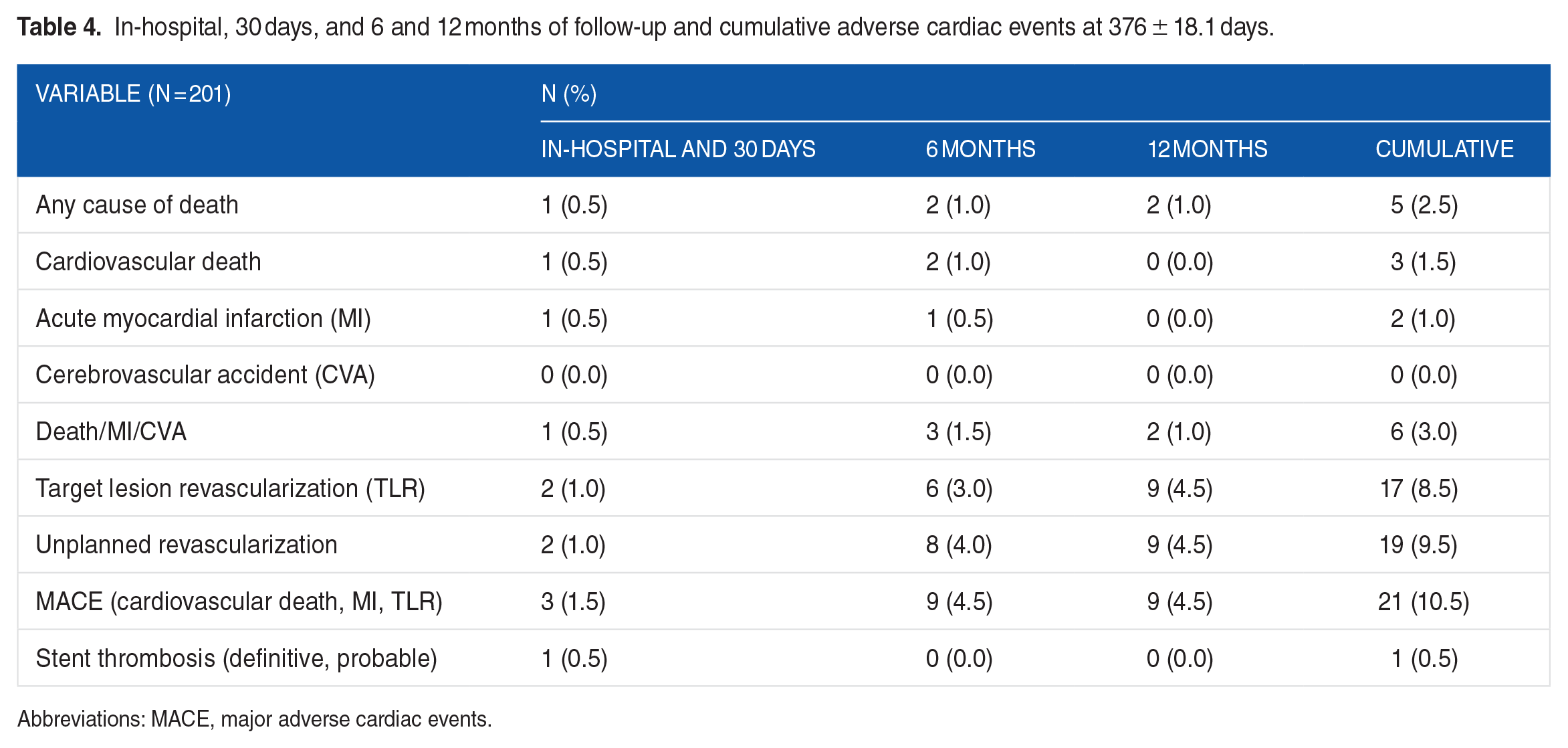
Task: Click the Table 4 caption title
Action: tap(645, 27)
